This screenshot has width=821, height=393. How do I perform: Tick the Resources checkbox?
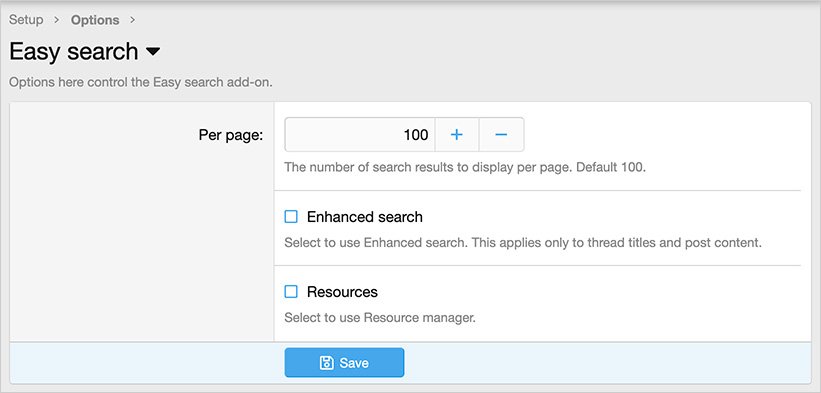click(x=291, y=291)
